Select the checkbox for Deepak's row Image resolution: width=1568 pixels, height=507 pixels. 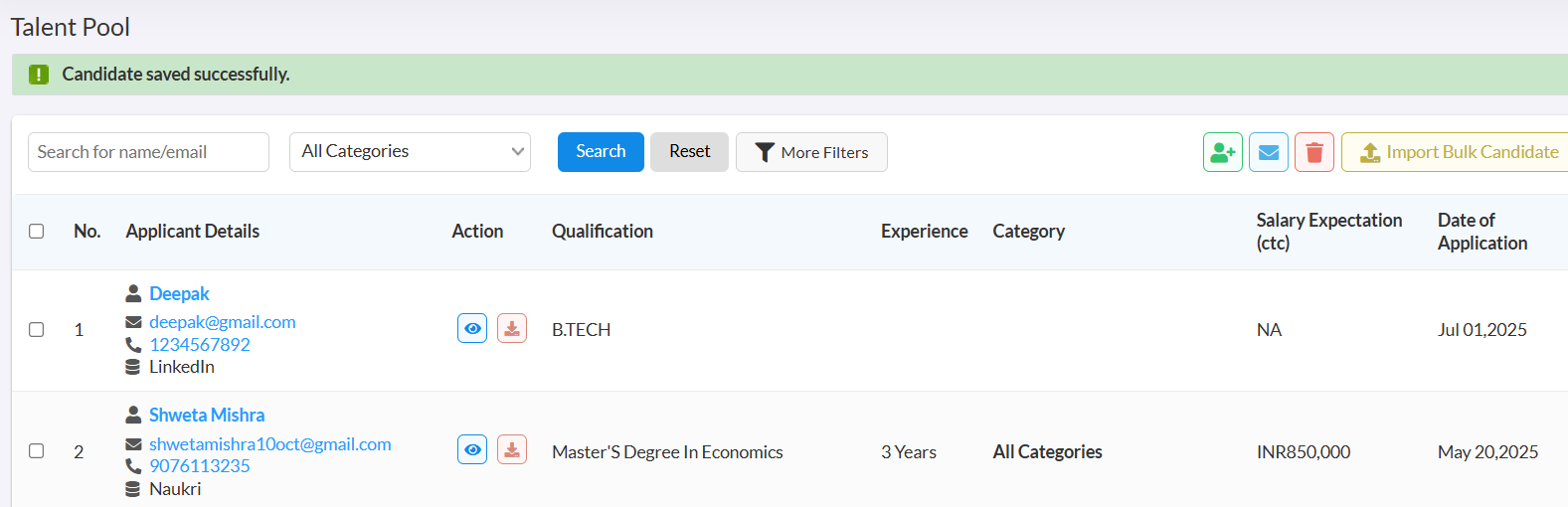pos(37,329)
